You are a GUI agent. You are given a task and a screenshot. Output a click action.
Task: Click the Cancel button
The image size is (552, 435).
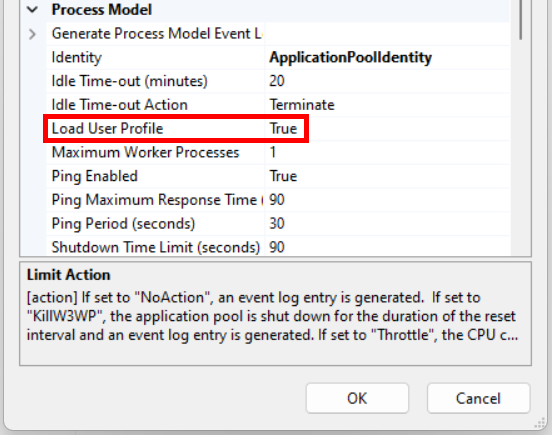478,398
